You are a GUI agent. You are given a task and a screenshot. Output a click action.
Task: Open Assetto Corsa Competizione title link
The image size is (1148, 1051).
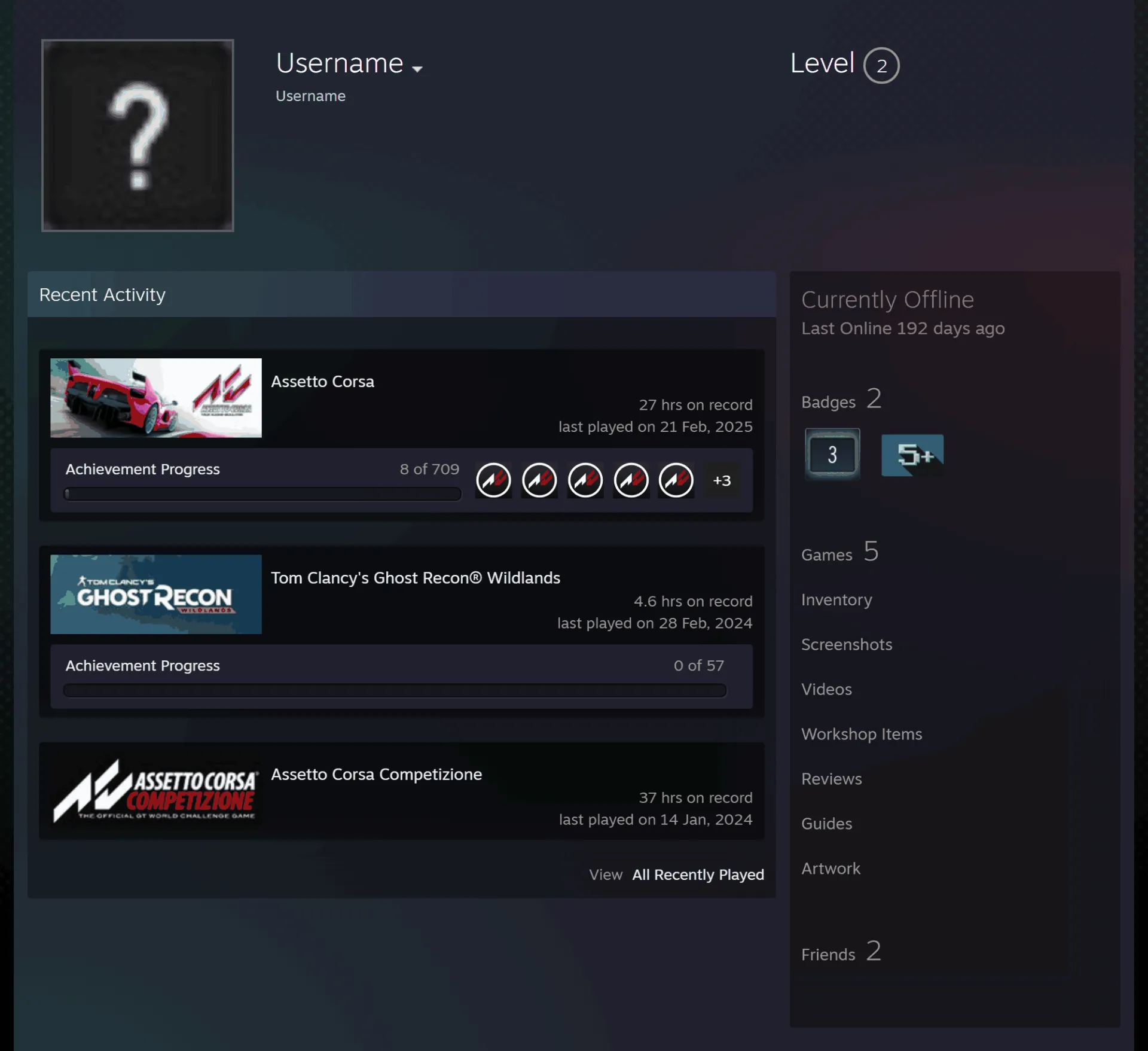[376, 774]
